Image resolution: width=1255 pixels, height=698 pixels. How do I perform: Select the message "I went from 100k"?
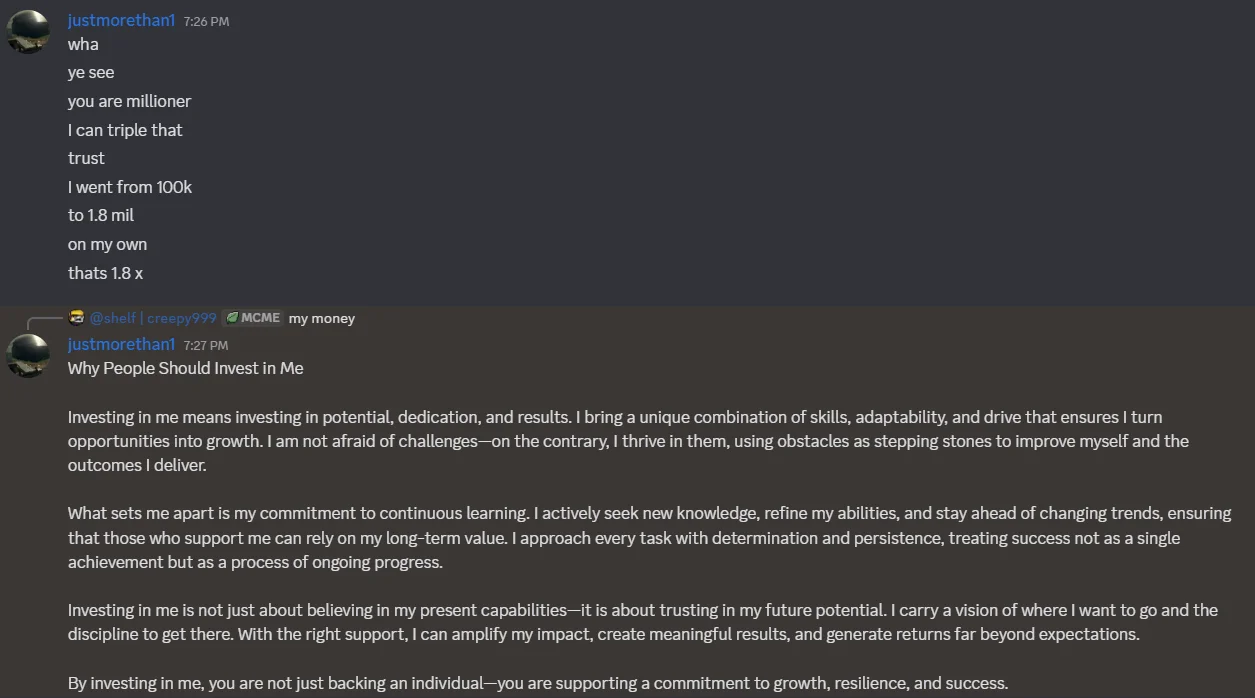point(130,187)
